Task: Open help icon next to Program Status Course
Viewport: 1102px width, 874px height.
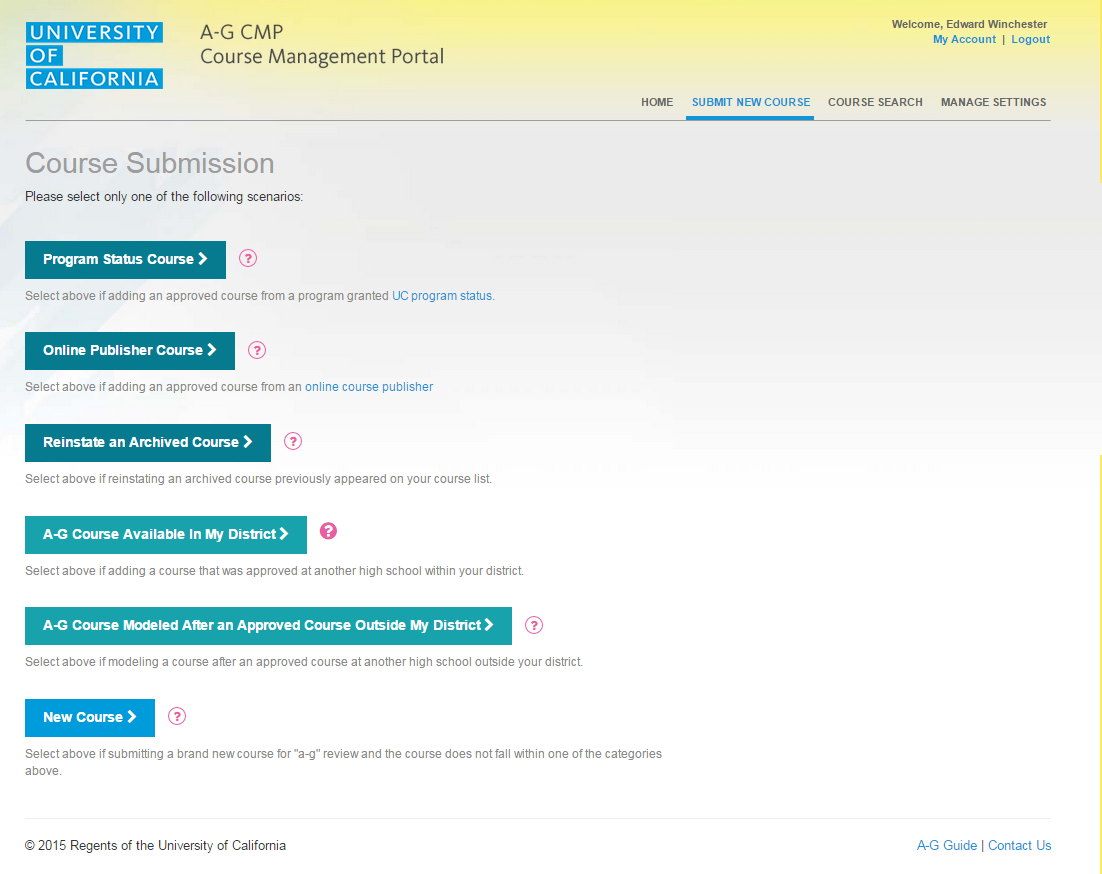Action: click(x=247, y=259)
